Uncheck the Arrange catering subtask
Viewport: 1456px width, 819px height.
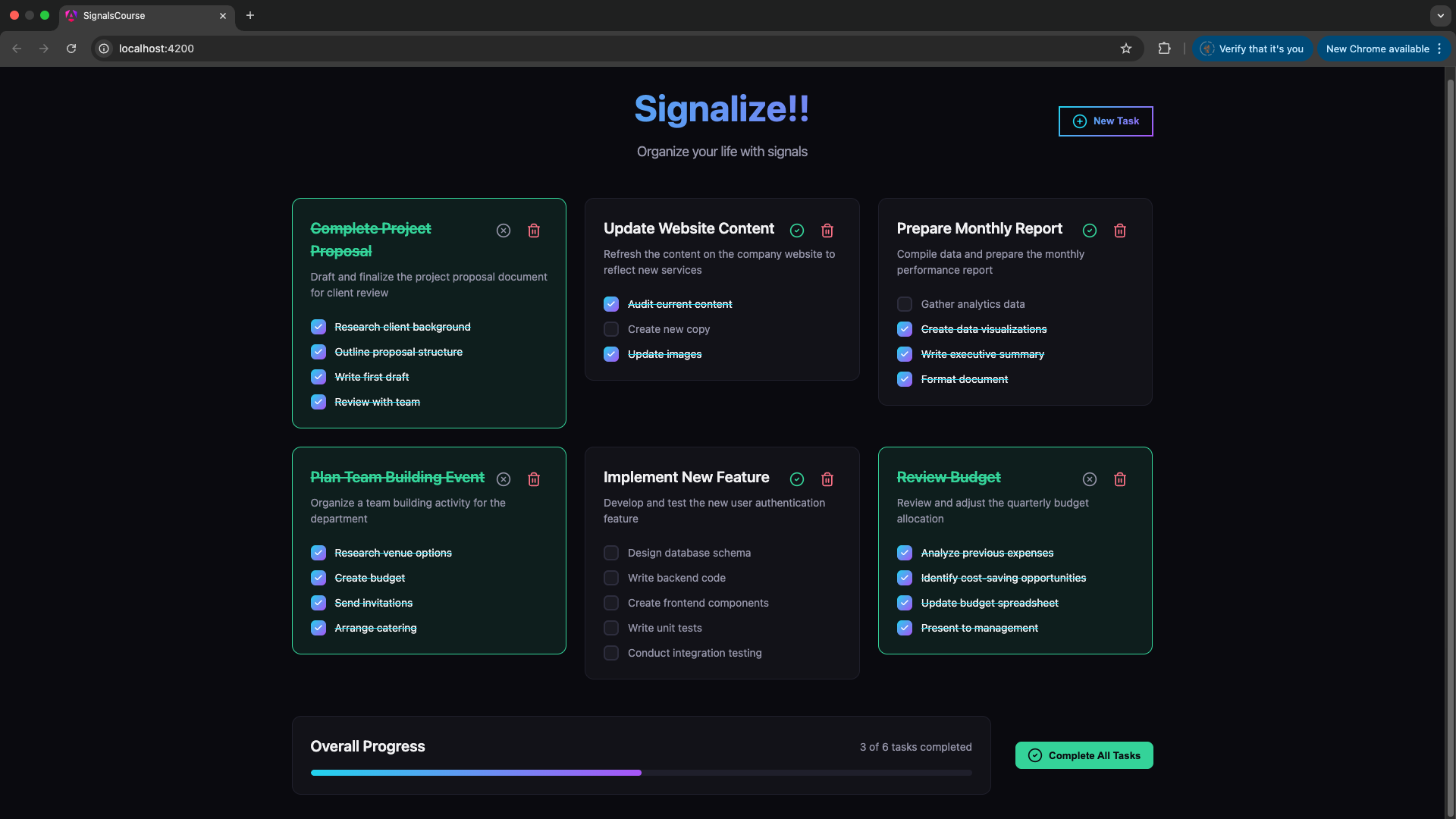tap(318, 628)
